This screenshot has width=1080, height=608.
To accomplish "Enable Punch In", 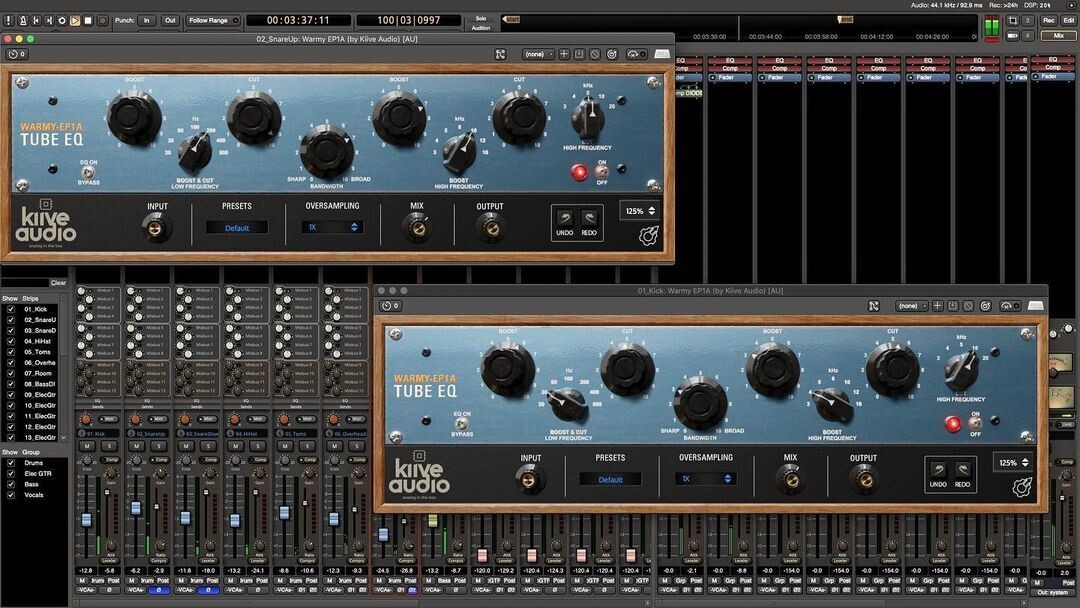I will [x=146, y=21].
